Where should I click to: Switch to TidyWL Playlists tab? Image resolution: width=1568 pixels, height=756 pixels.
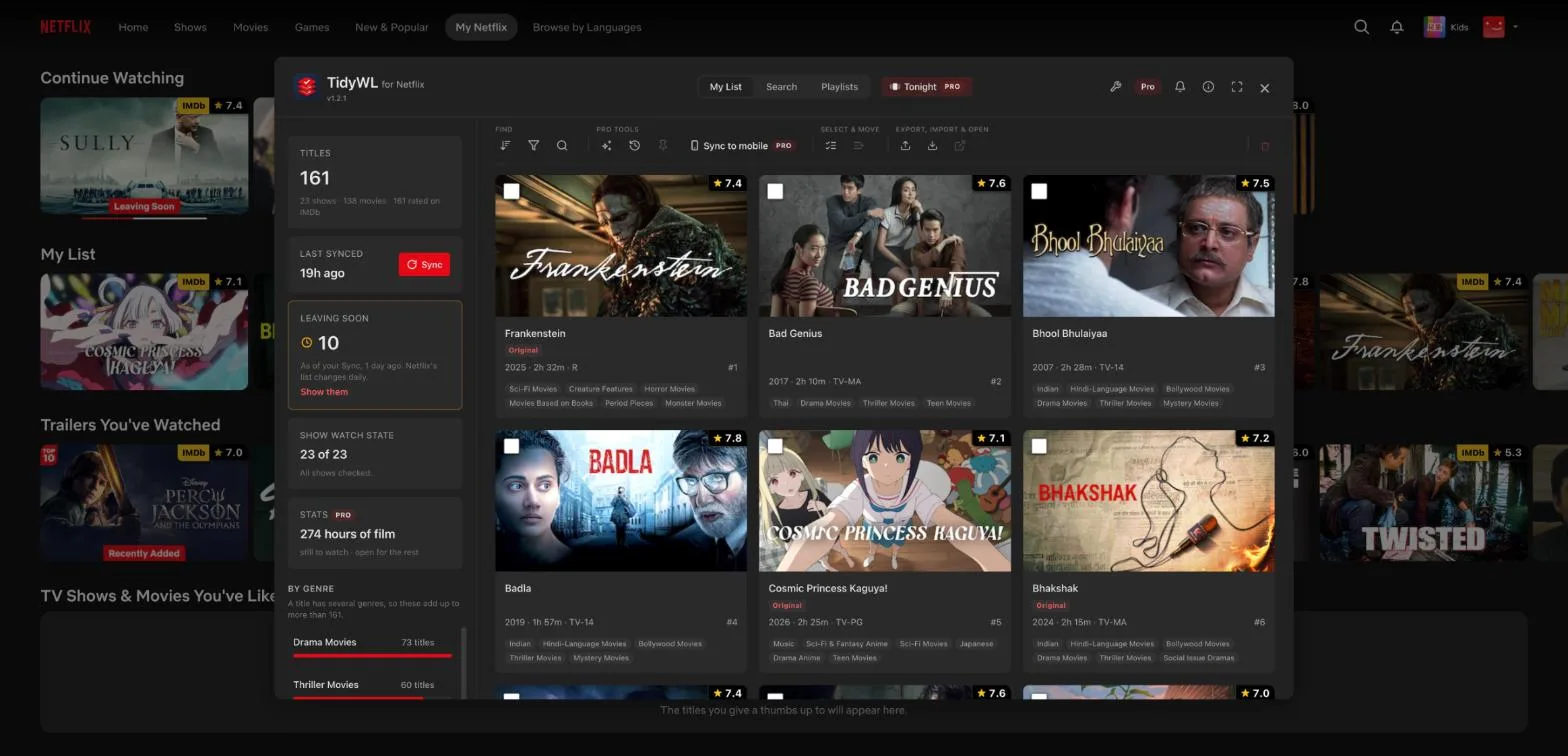pyautogui.click(x=839, y=87)
